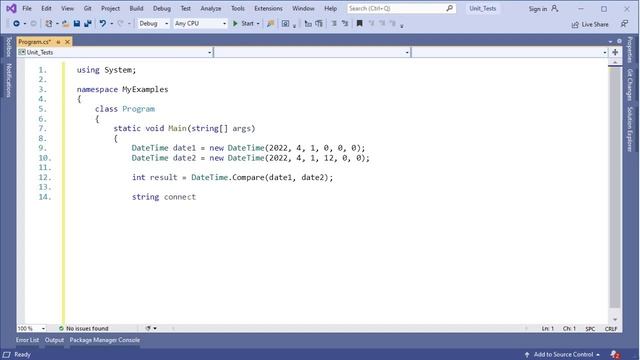Undo the last edit via Undo icon

tap(102, 24)
